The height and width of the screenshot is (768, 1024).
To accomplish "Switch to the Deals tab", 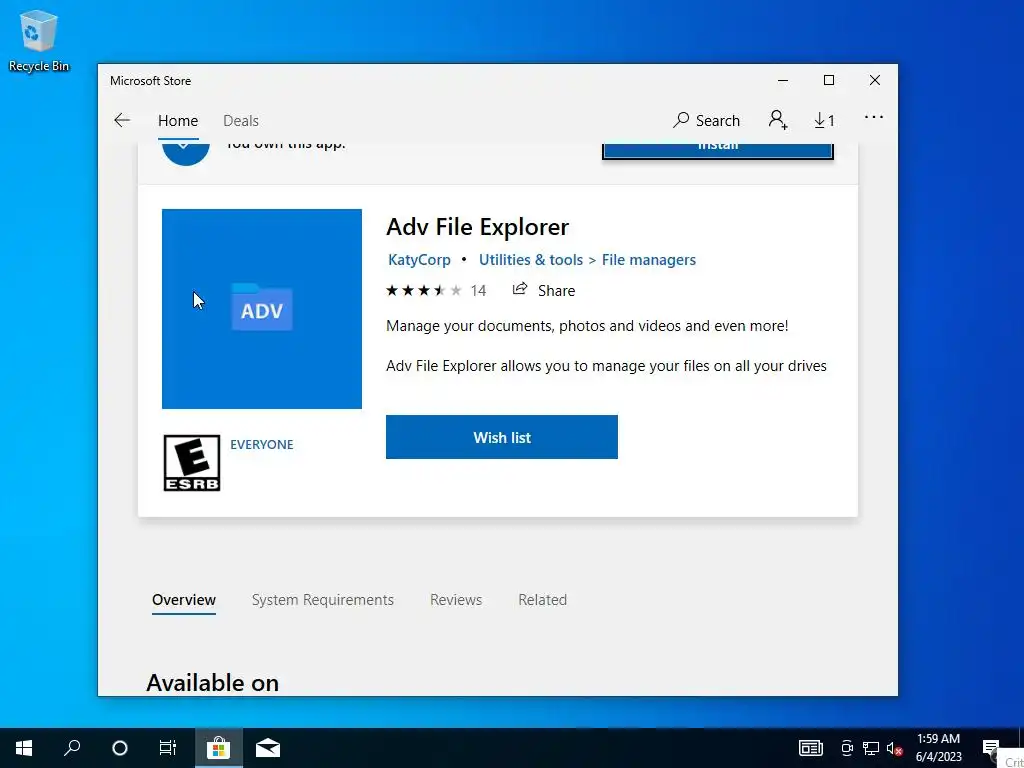I will coord(241,121).
